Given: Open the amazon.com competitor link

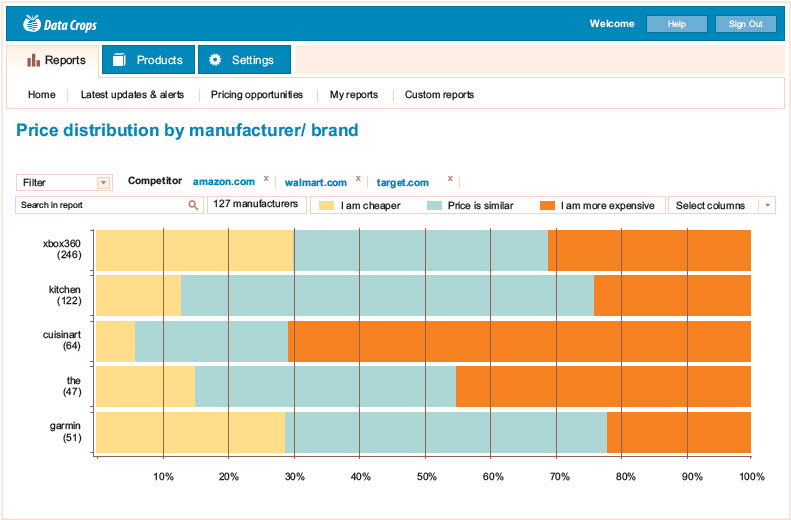Looking at the screenshot, I should [x=223, y=182].
